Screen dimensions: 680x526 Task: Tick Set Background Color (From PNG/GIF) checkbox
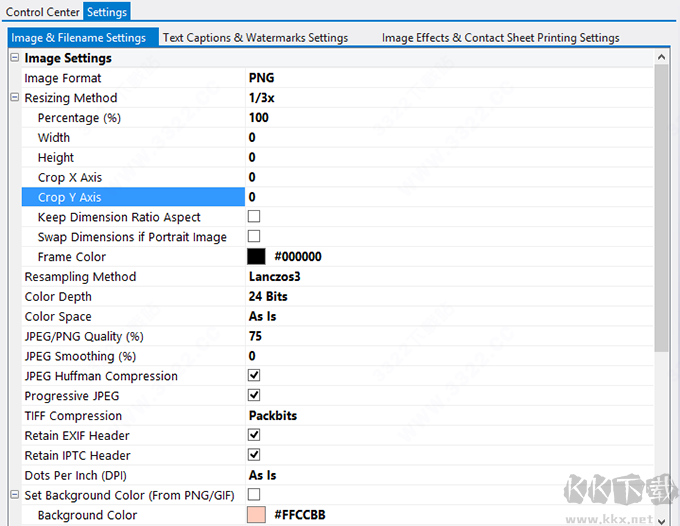(x=254, y=495)
